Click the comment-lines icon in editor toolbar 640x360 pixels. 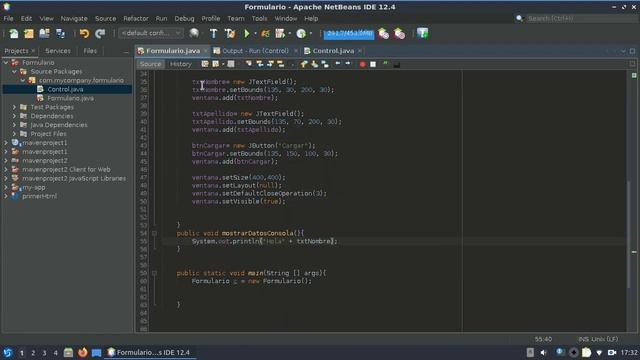(385, 64)
